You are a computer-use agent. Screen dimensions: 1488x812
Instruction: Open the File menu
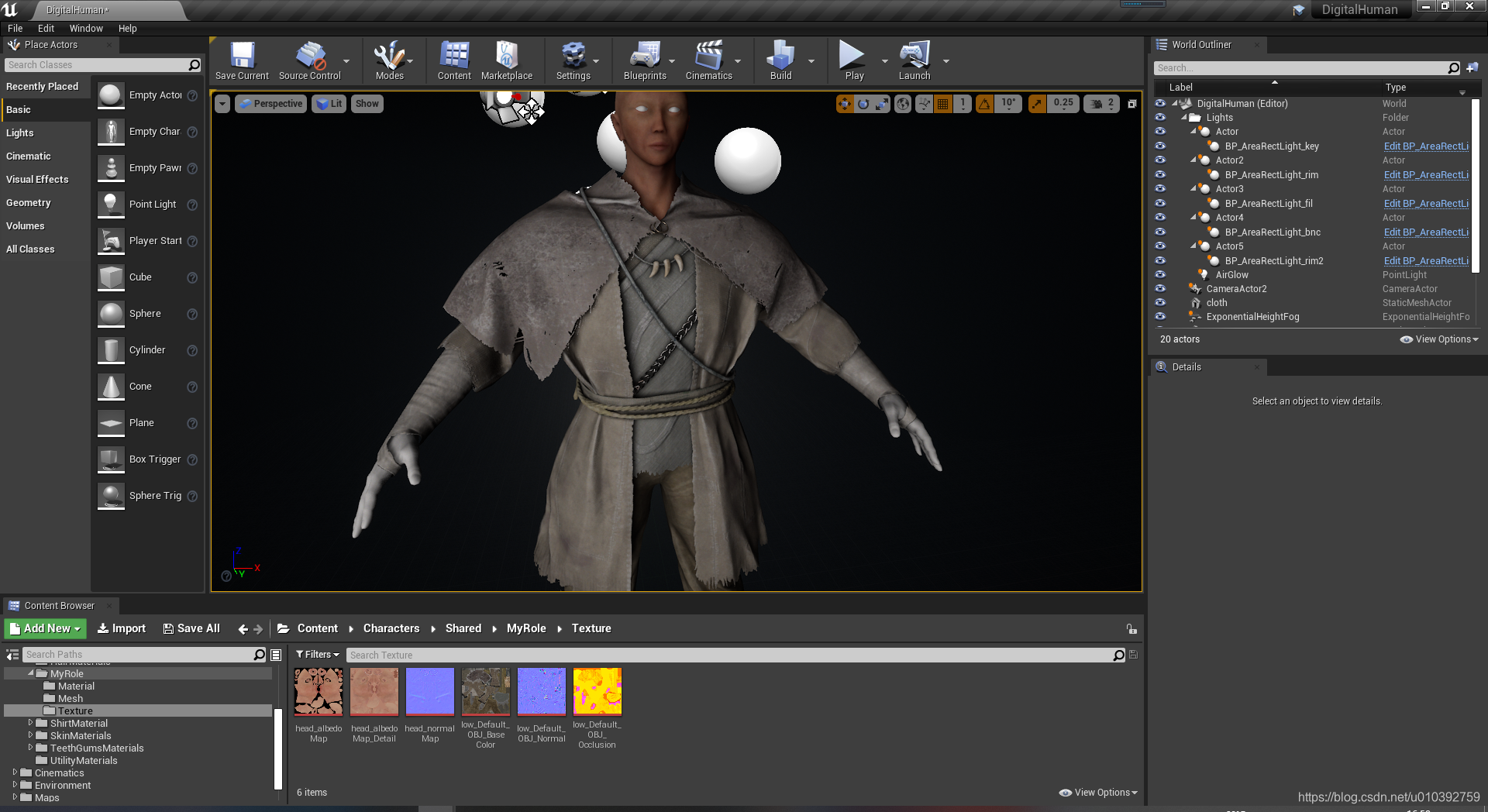[x=15, y=29]
